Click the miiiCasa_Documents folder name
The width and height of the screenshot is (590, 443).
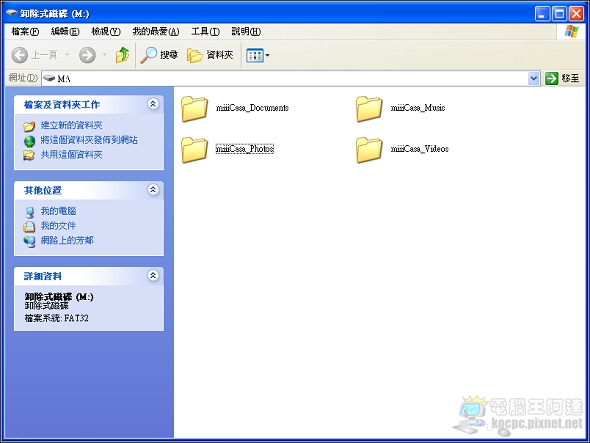[252, 108]
